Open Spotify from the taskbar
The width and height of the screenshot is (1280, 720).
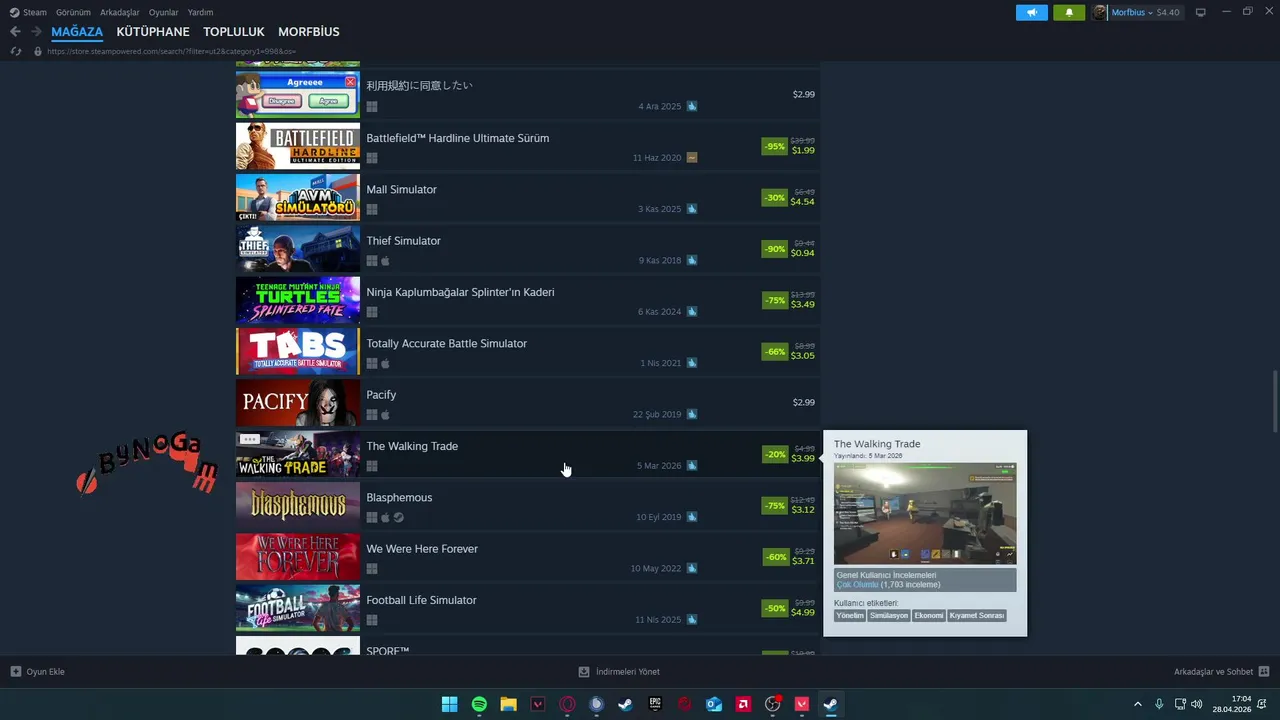(x=479, y=704)
